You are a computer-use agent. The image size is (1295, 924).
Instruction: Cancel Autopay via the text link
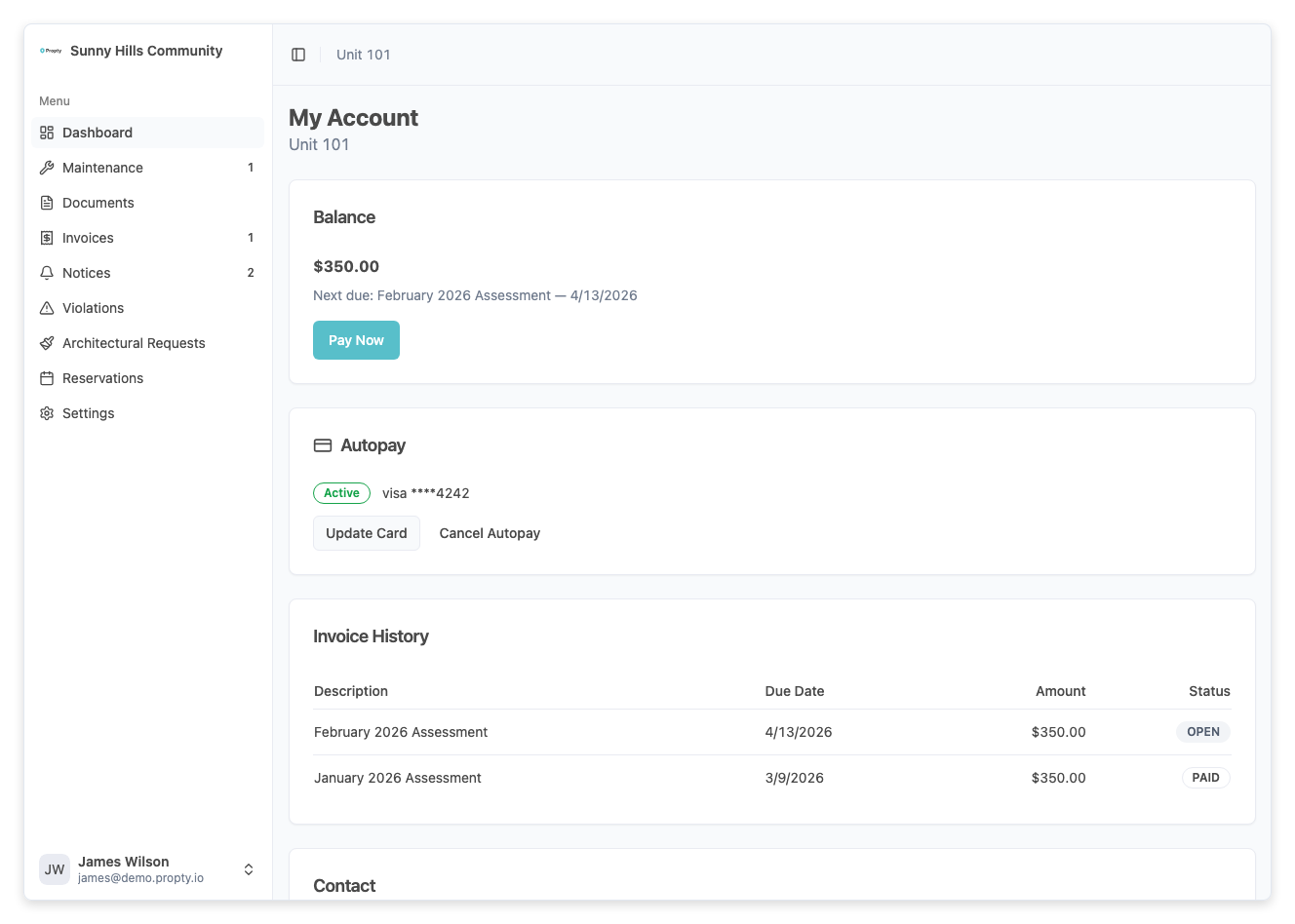coord(490,533)
